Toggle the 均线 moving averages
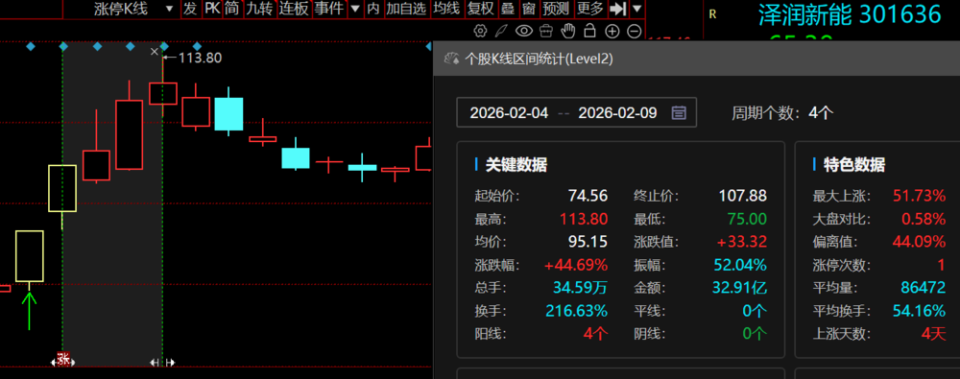 click(446, 9)
